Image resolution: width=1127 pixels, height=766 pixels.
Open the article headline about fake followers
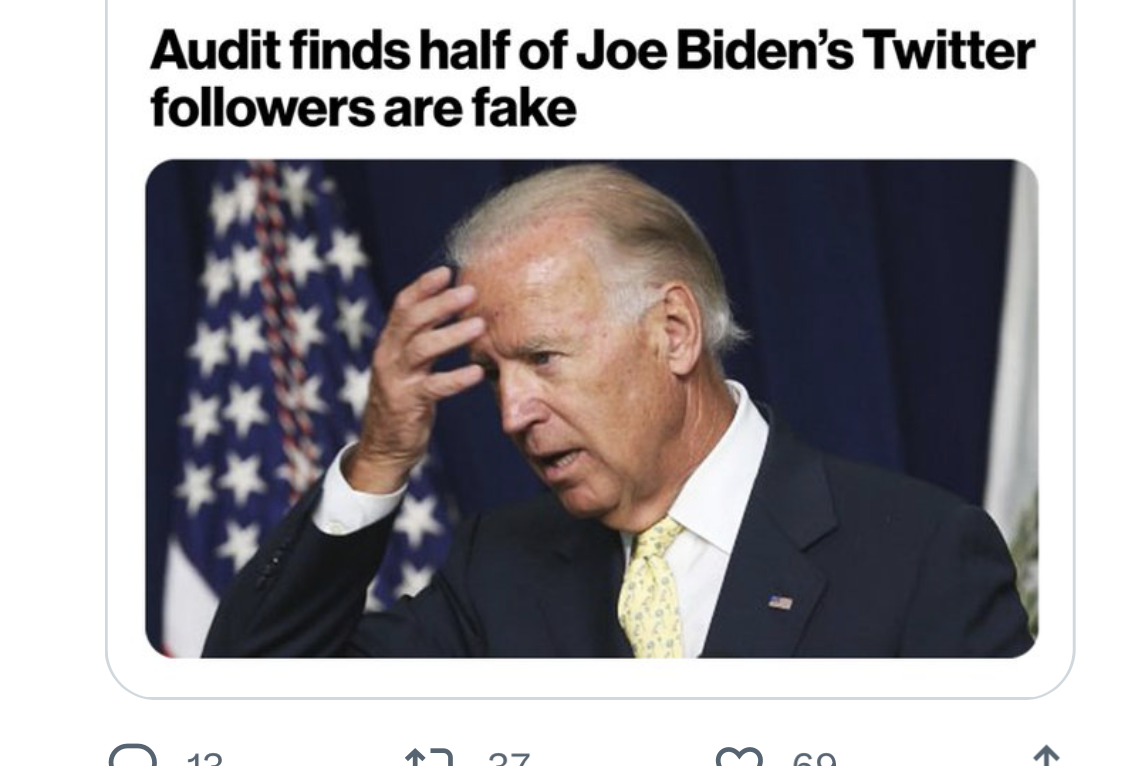pos(590,79)
